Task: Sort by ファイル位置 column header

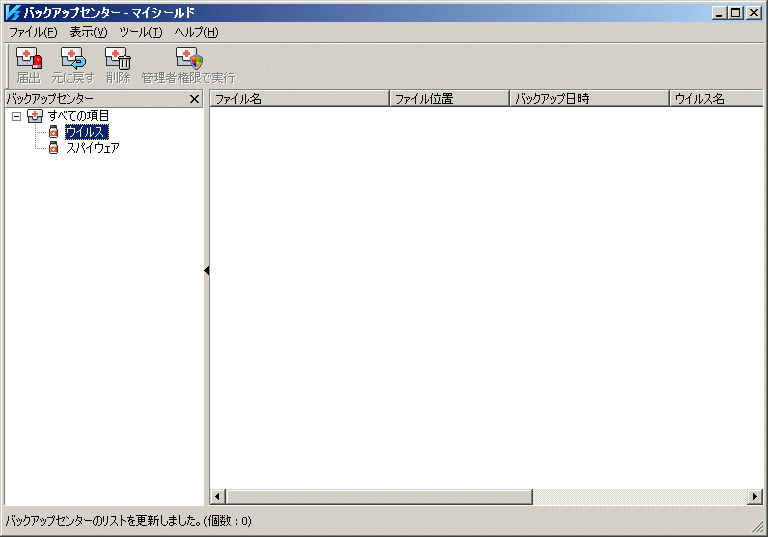Action: point(449,98)
